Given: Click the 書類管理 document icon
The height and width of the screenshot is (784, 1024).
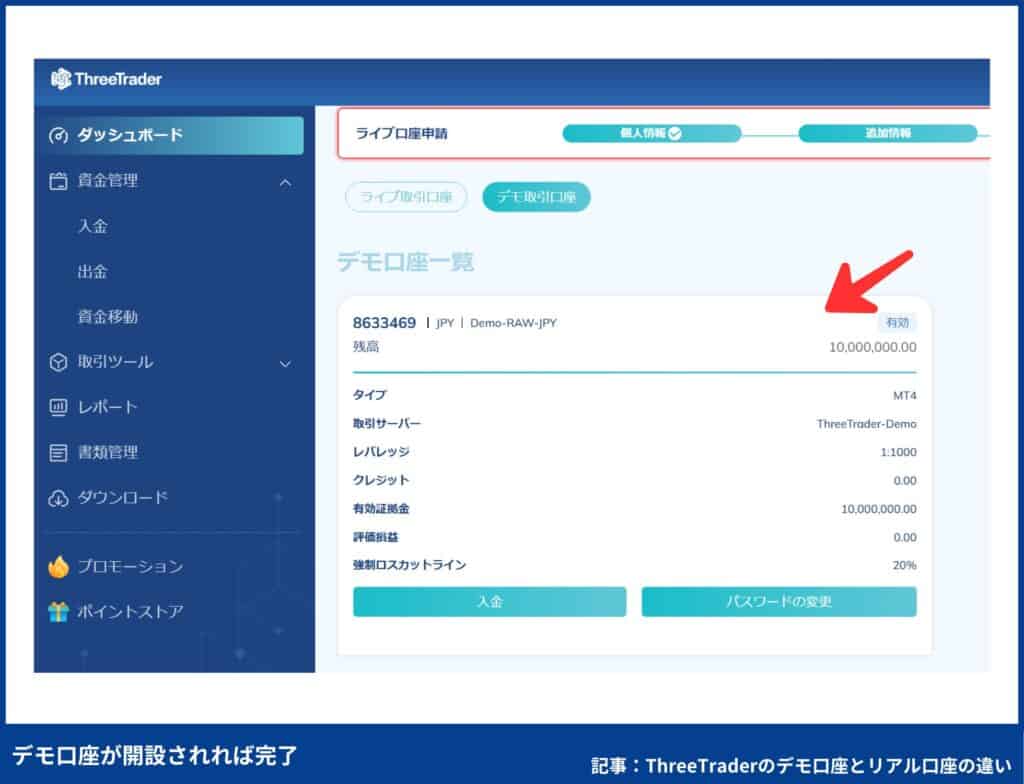Looking at the screenshot, I should click(x=58, y=452).
